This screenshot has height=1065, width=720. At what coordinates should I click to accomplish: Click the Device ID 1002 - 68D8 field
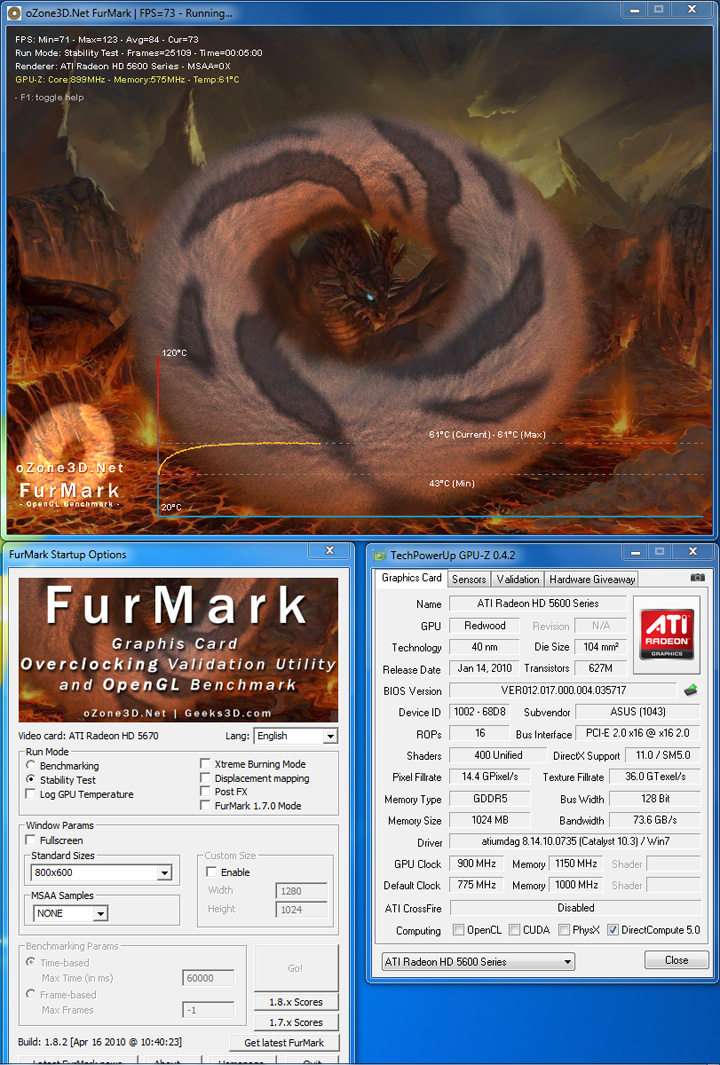point(479,712)
